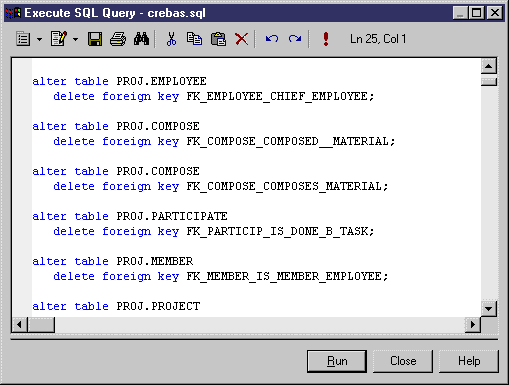Click the edit with external editor icon
This screenshot has height=385, width=509.
point(59,39)
